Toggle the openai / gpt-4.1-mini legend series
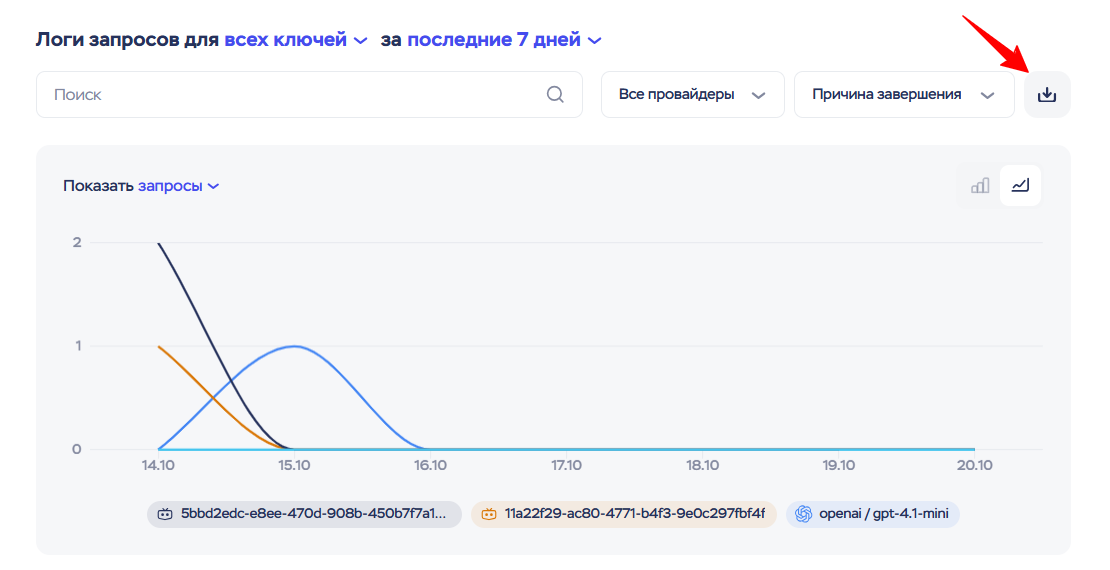The height and width of the screenshot is (570, 1110). [873, 514]
